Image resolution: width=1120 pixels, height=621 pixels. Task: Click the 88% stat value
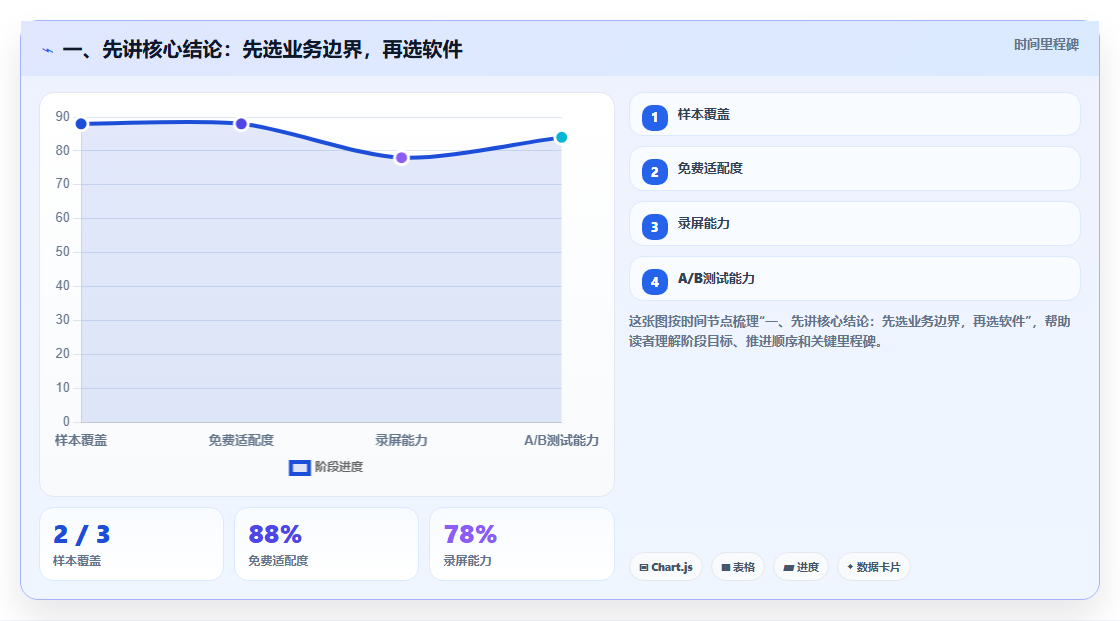pos(275,534)
